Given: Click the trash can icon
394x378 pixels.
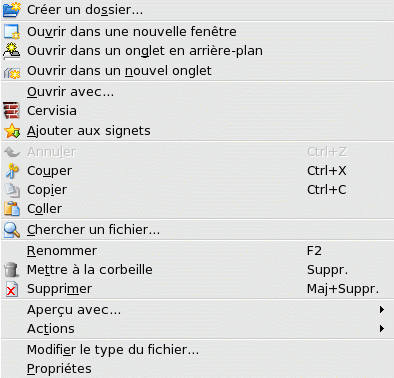Looking at the screenshot, I should tap(12, 270).
